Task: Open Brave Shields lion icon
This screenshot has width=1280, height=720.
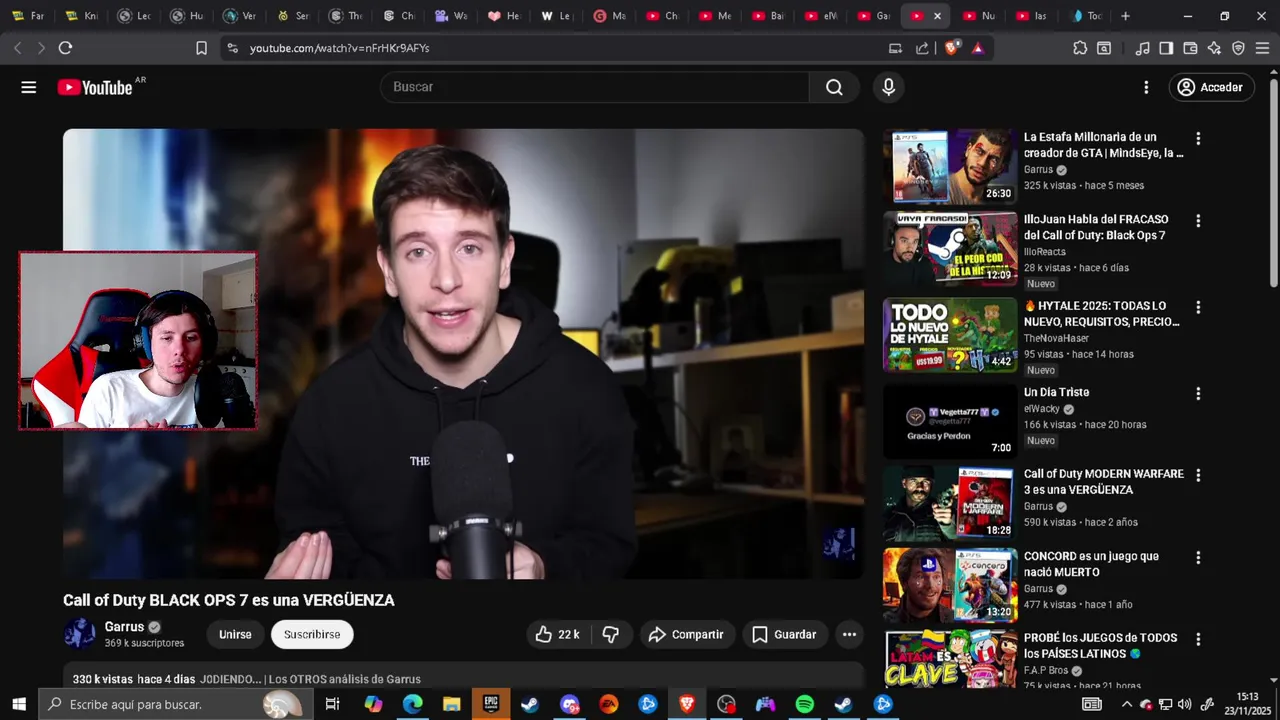Action: pyautogui.click(x=951, y=47)
